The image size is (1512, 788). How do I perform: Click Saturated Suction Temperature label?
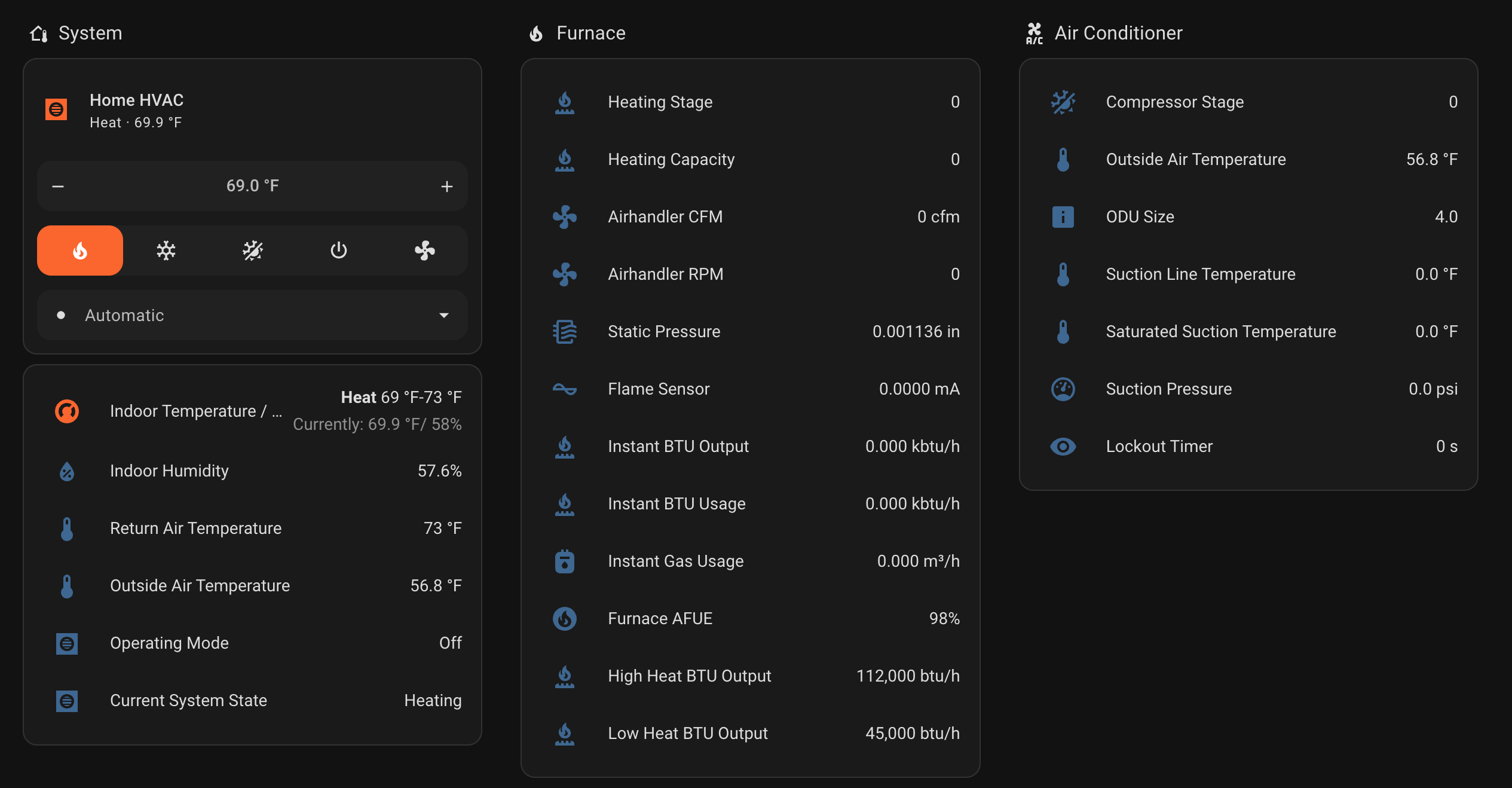point(1221,332)
